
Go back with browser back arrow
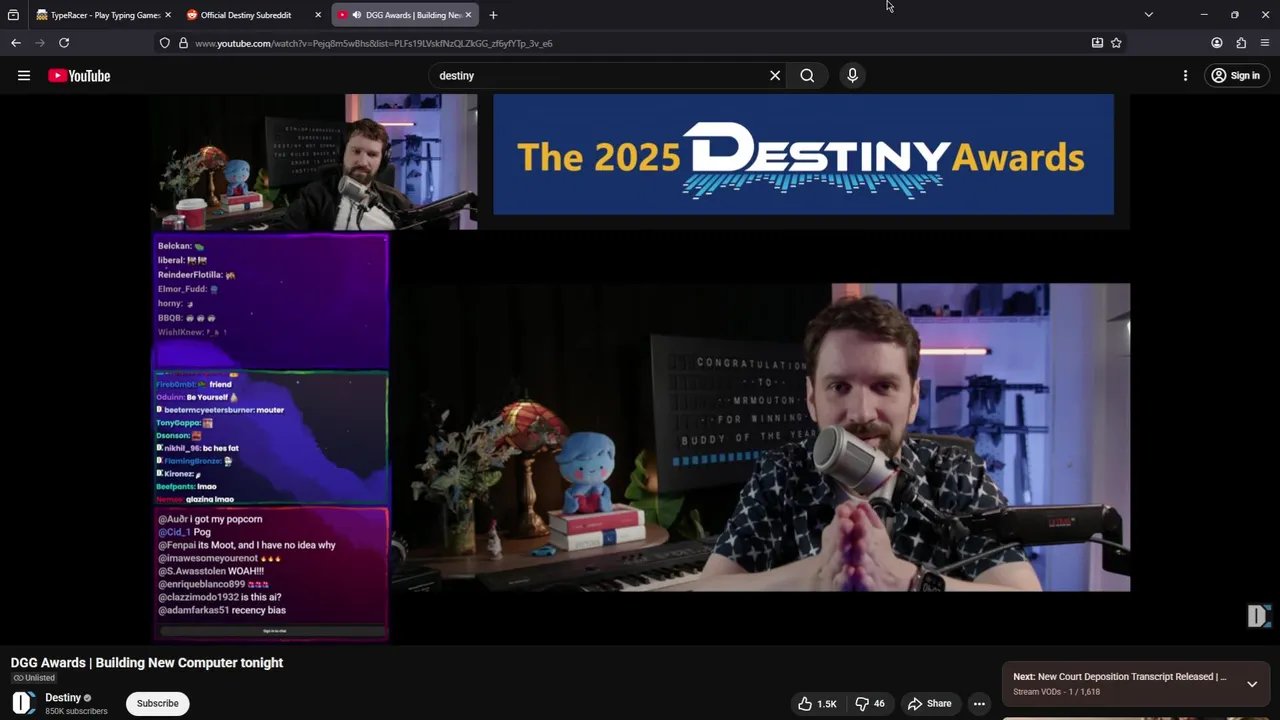(16, 43)
